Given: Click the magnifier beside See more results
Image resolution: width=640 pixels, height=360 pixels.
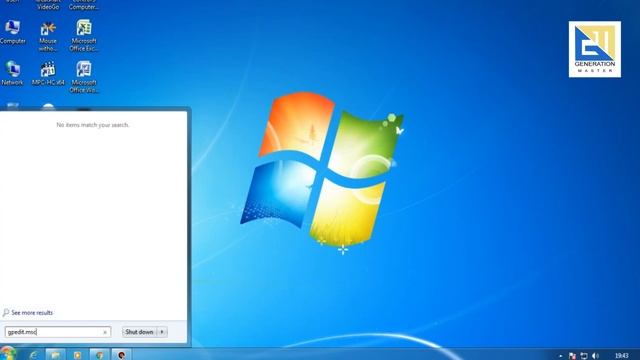Looking at the screenshot, I should [6, 313].
